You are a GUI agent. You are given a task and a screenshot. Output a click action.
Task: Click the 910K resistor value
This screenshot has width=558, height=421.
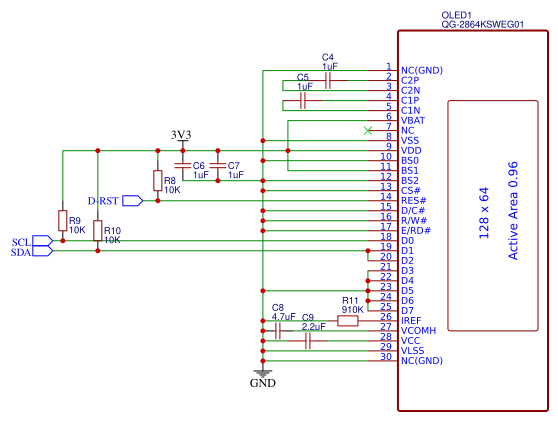[353, 310]
